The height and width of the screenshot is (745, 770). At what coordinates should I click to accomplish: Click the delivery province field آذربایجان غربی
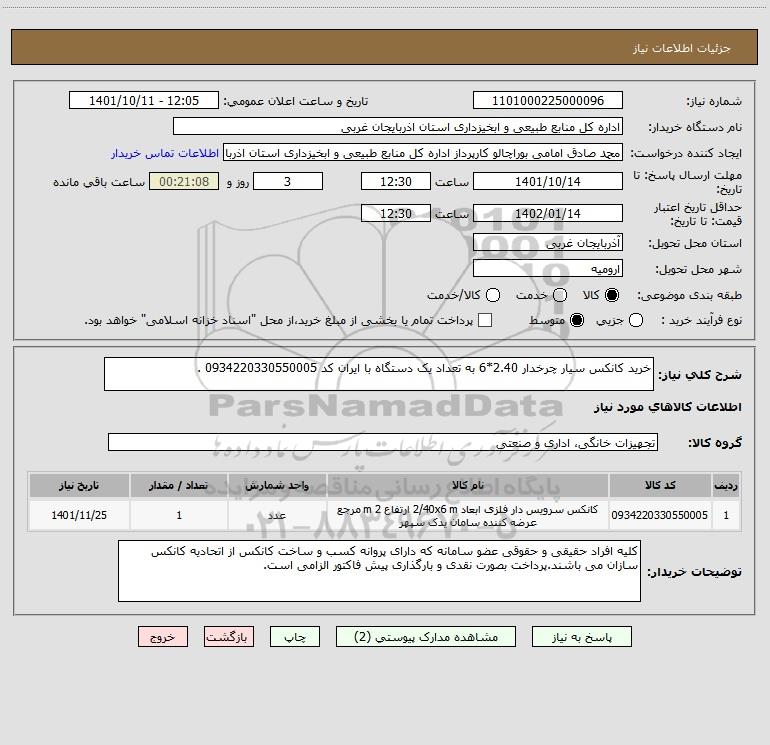tap(548, 243)
